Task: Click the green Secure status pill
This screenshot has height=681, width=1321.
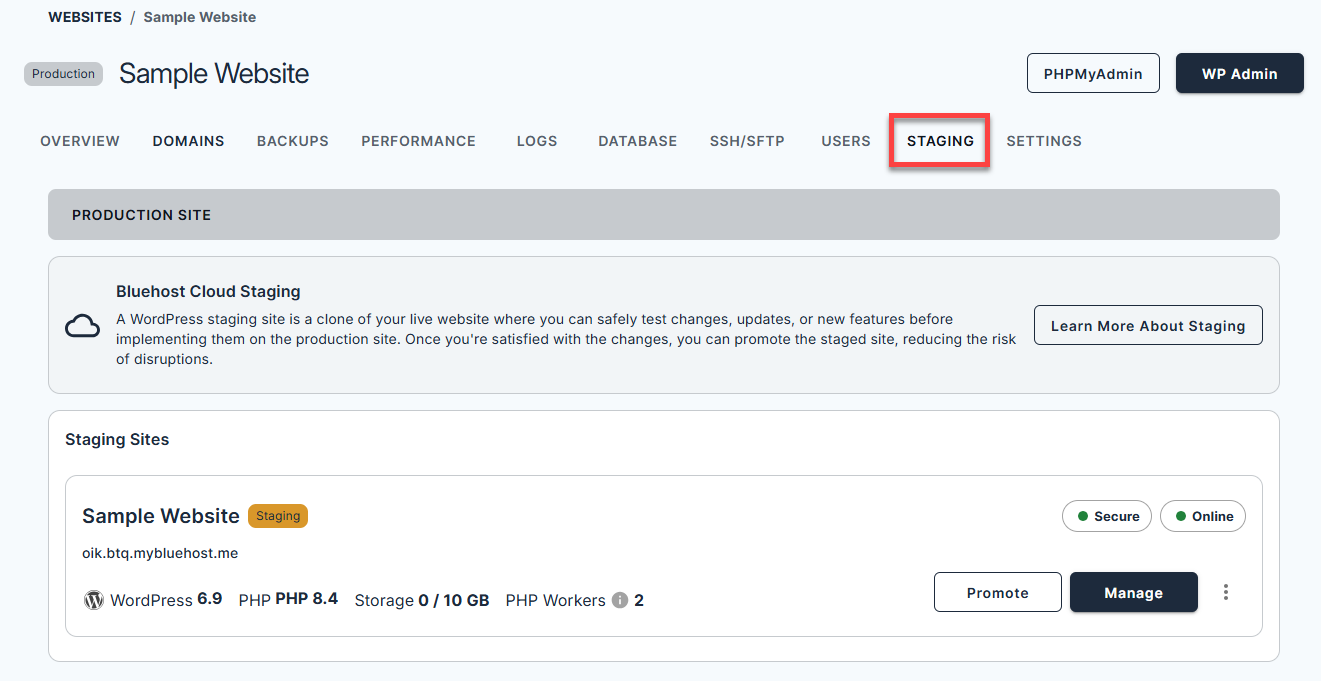Action: 1106,516
